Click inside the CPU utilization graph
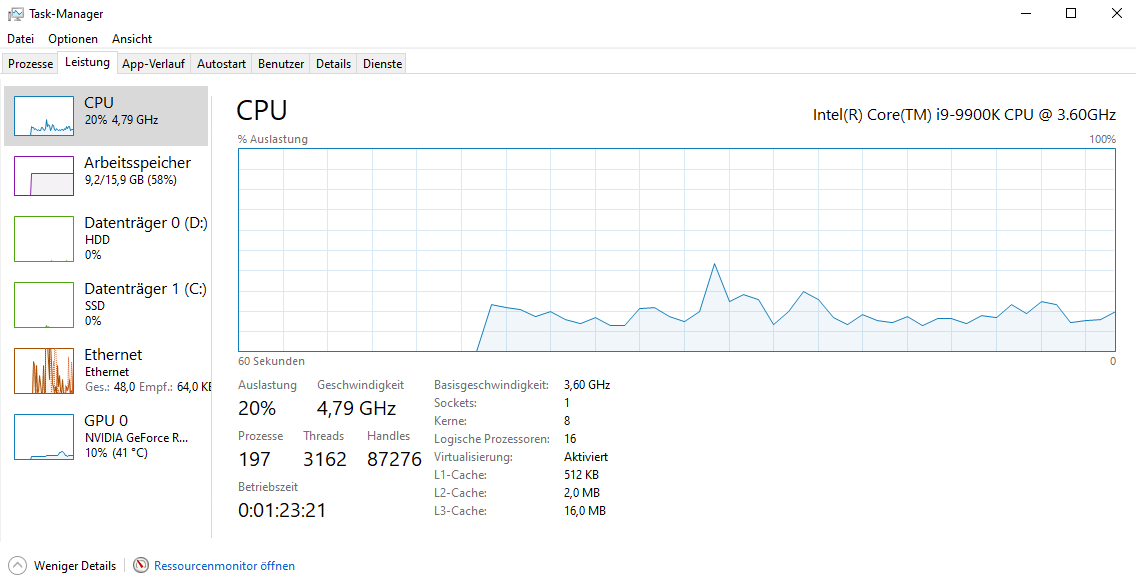This screenshot has height=587, width=1136. [677, 250]
